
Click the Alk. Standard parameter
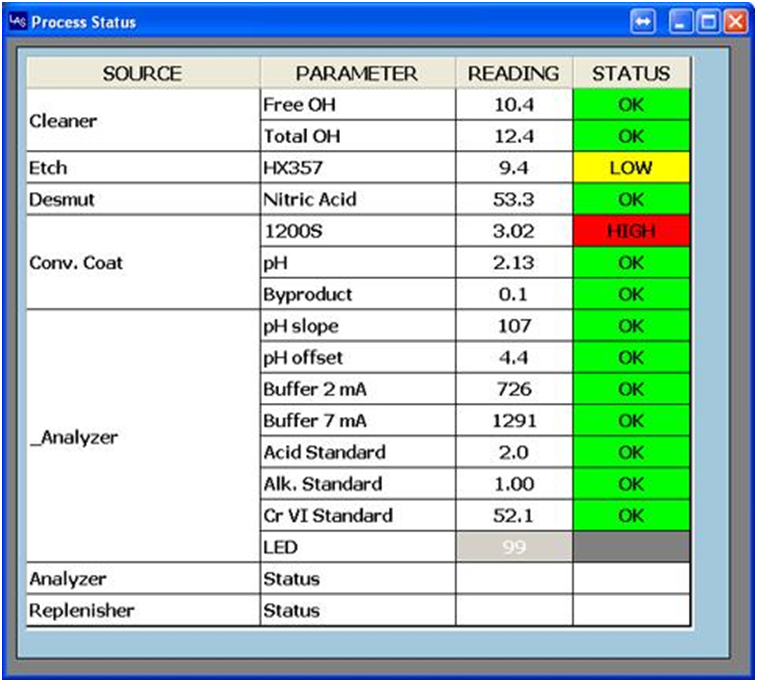358,484
